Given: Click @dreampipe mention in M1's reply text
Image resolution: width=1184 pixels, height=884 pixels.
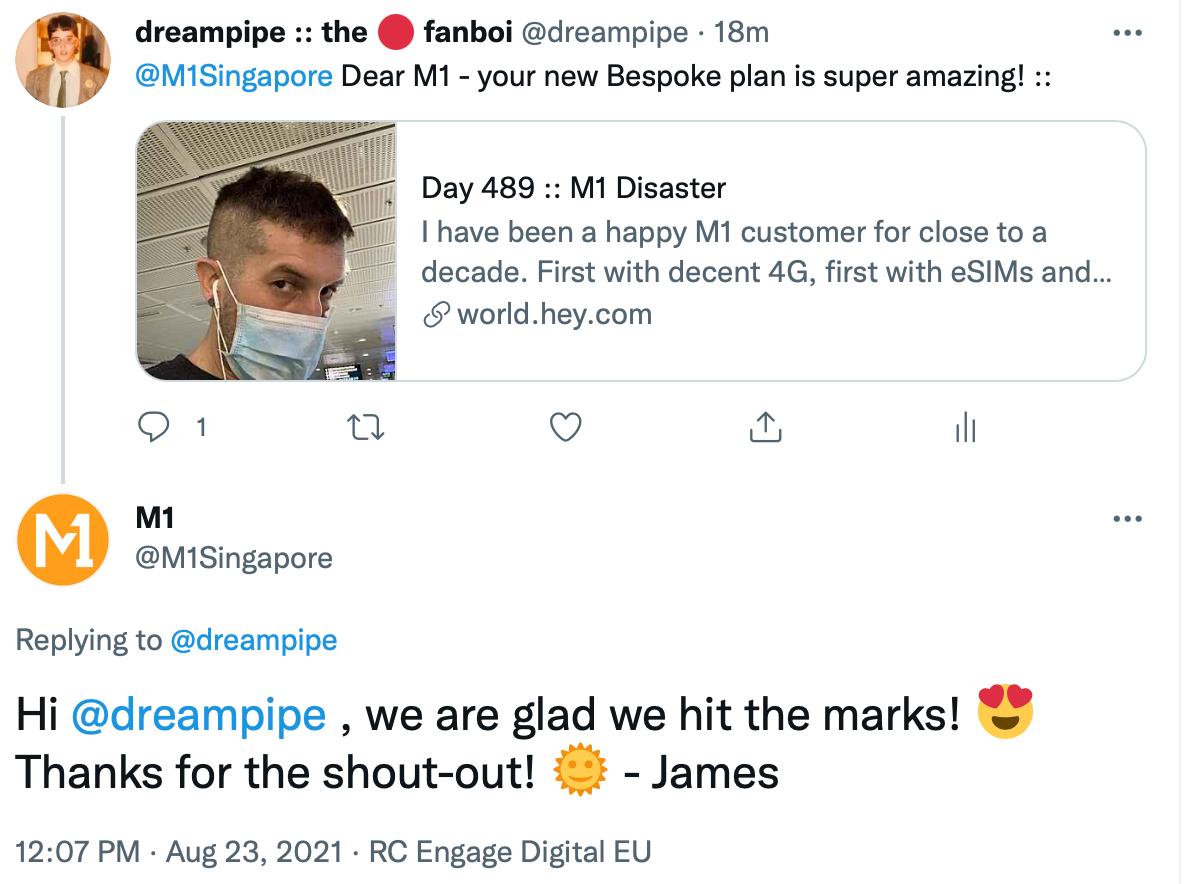Looking at the screenshot, I should tap(199, 715).
